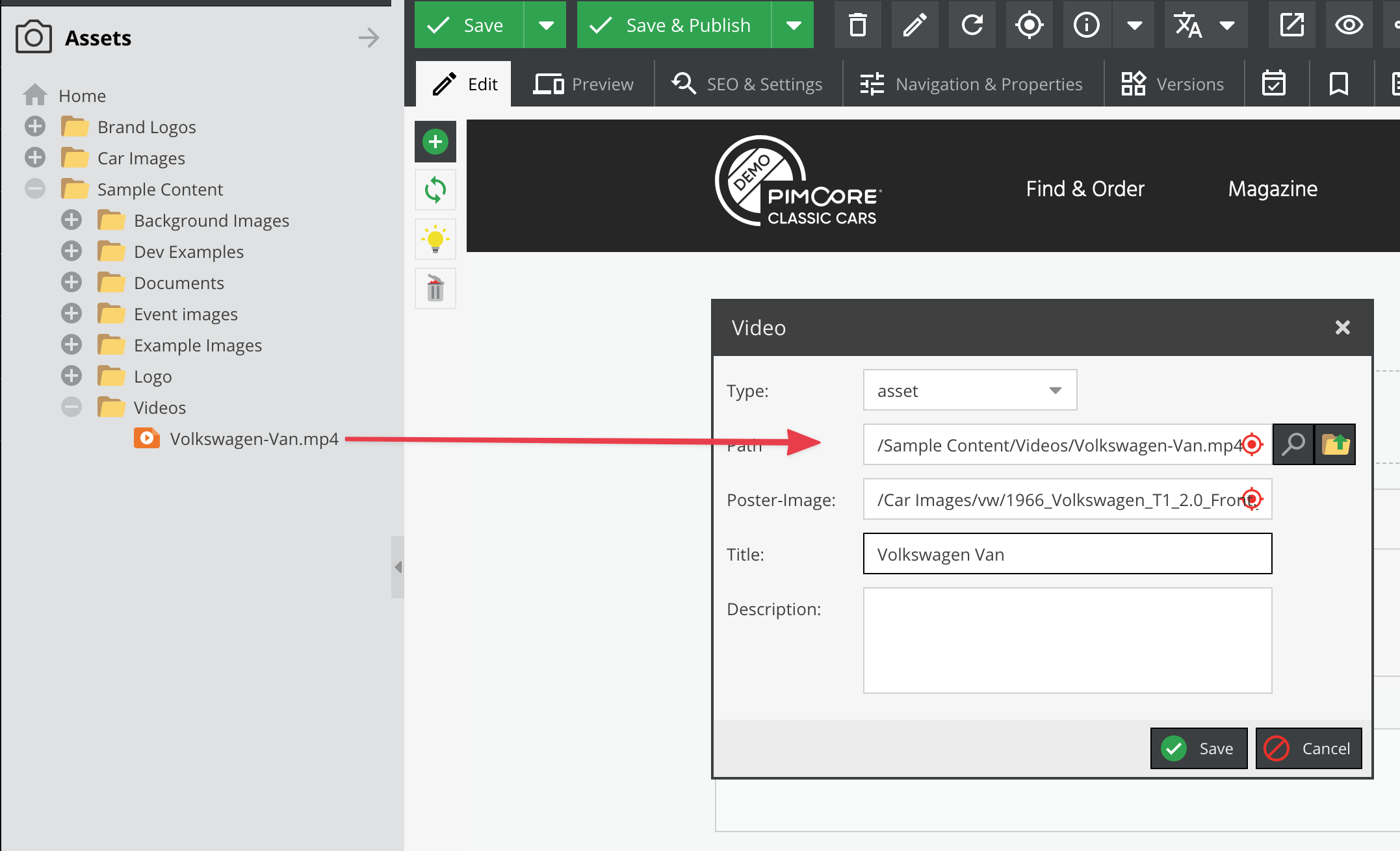Click Save button in Video dialog
The width and height of the screenshot is (1400, 851).
tap(1199, 748)
